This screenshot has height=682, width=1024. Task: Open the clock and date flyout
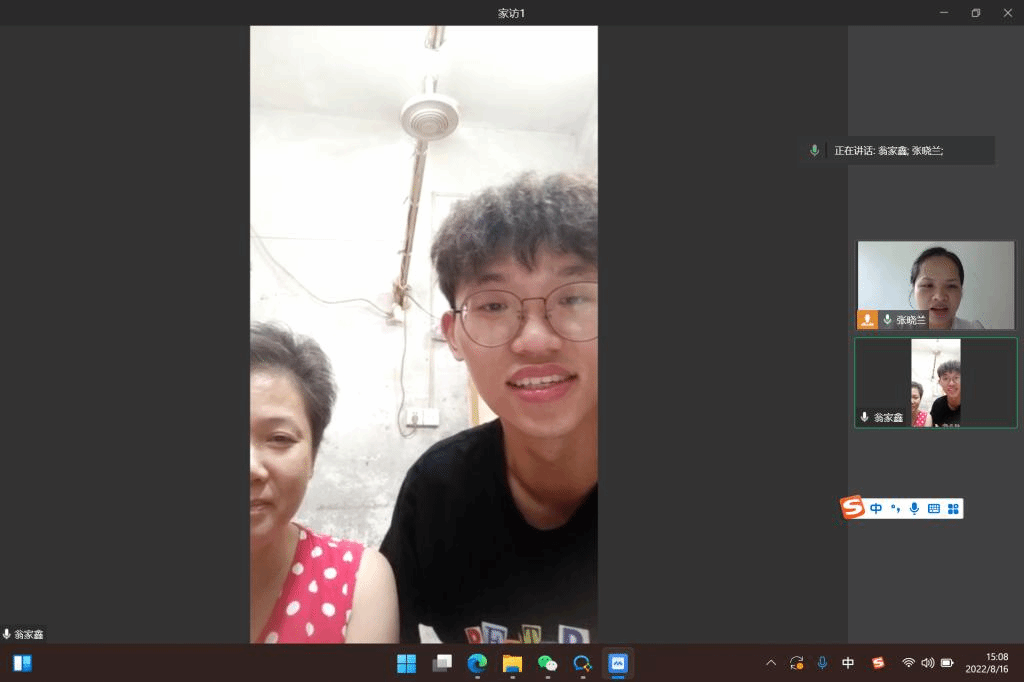click(986, 663)
